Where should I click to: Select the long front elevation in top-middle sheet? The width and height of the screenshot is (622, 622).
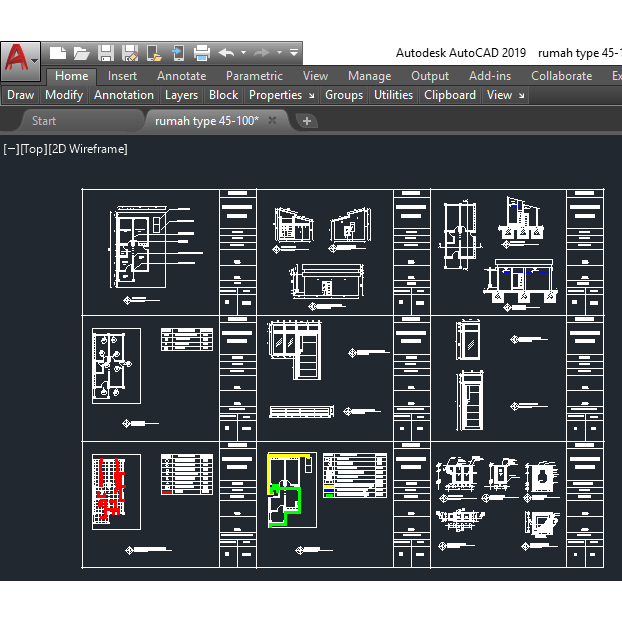[x=327, y=280]
